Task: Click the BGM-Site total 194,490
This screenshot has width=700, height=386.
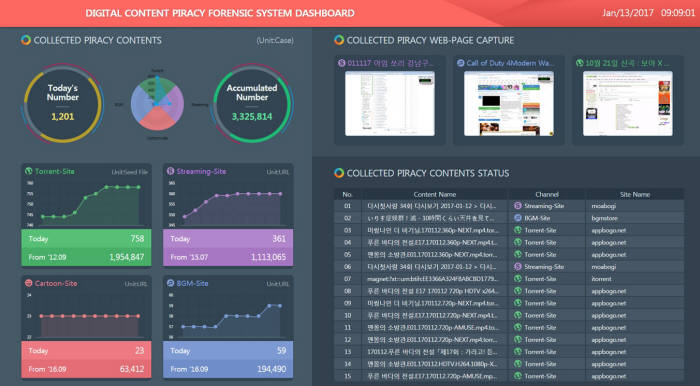Action: click(271, 369)
